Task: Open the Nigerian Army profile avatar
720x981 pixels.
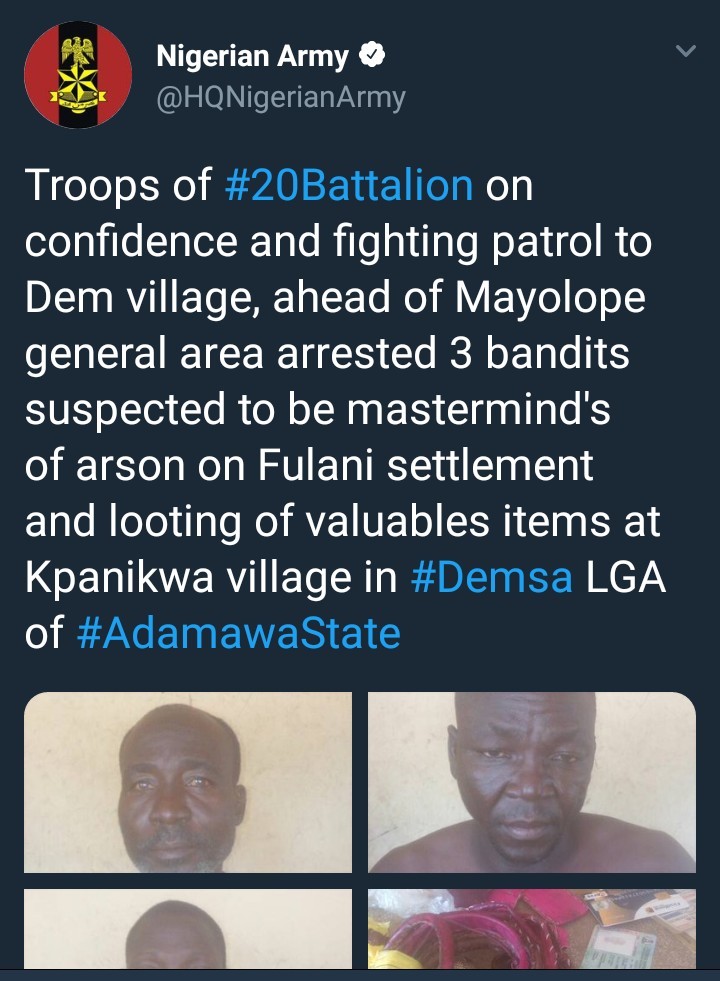Action: 77,76
